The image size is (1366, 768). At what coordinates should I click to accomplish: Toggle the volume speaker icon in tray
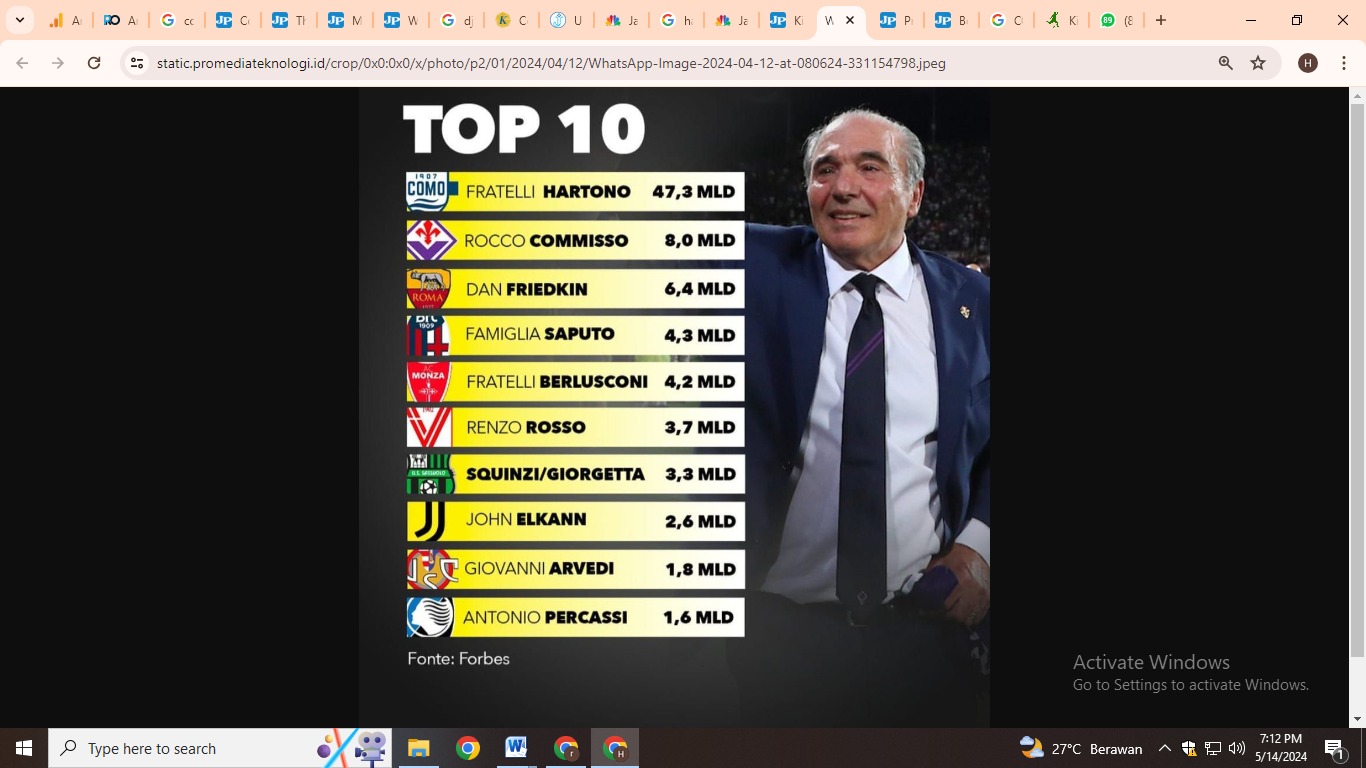click(1237, 748)
